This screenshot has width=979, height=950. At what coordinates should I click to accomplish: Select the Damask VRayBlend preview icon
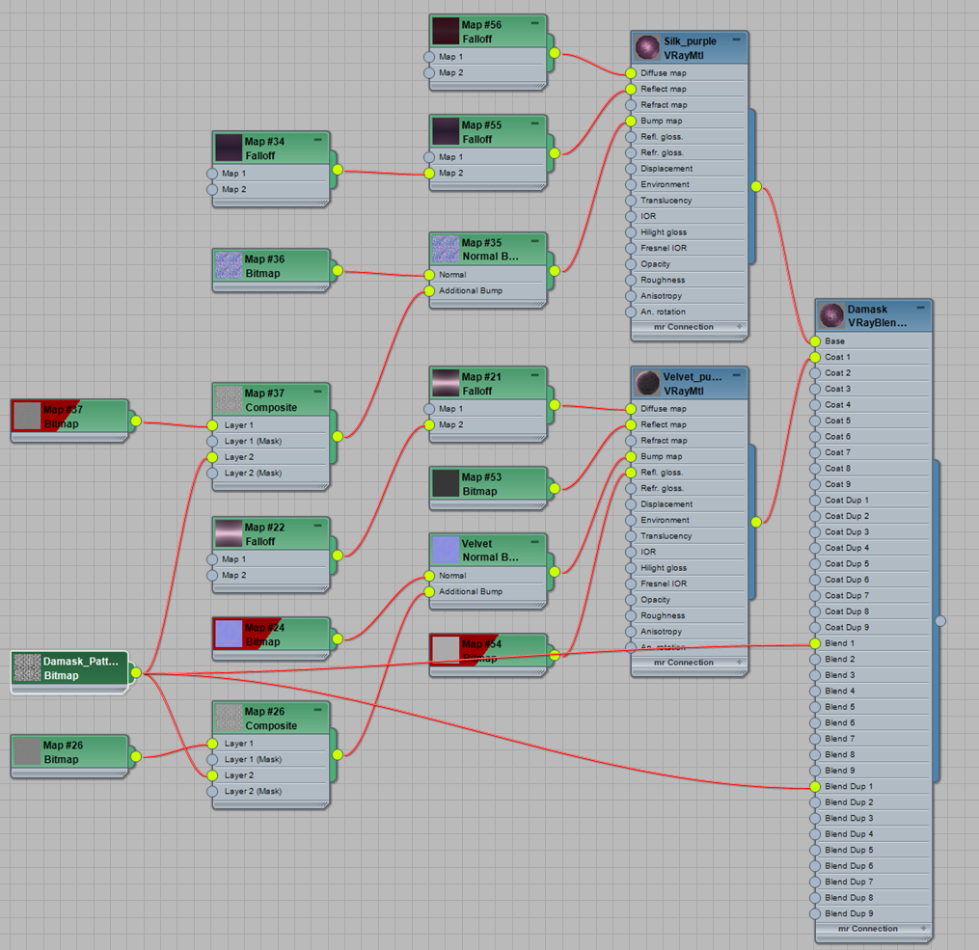[x=831, y=316]
